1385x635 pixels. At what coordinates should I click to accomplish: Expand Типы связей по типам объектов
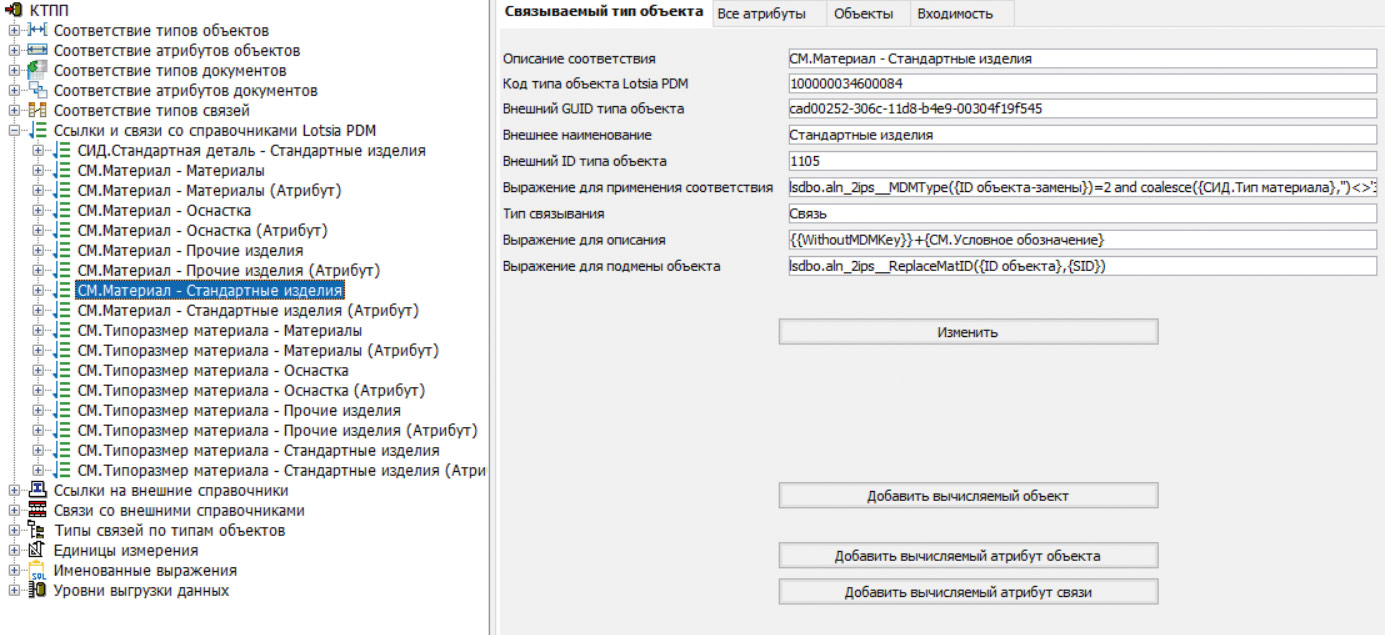[14, 531]
